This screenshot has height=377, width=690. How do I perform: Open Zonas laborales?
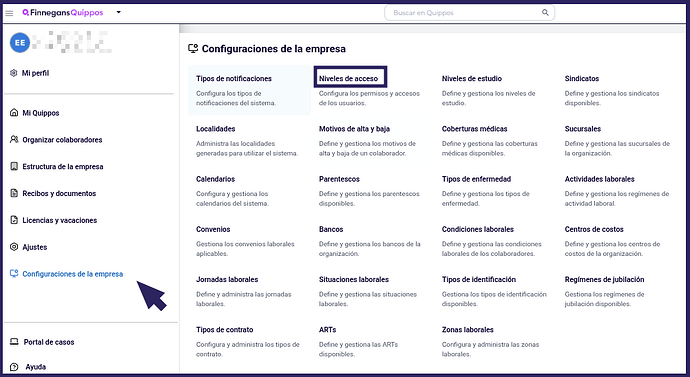click(467, 329)
